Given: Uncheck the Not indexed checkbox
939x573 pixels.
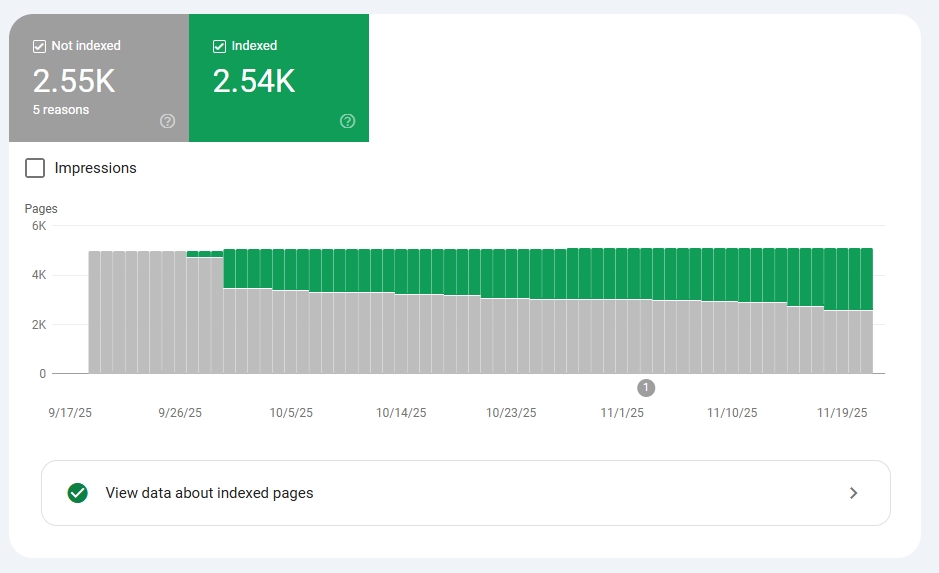Looking at the screenshot, I should point(39,46).
